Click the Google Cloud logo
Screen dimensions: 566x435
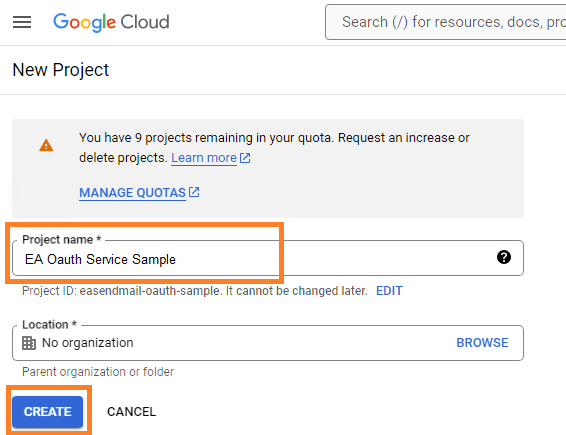(111, 22)
